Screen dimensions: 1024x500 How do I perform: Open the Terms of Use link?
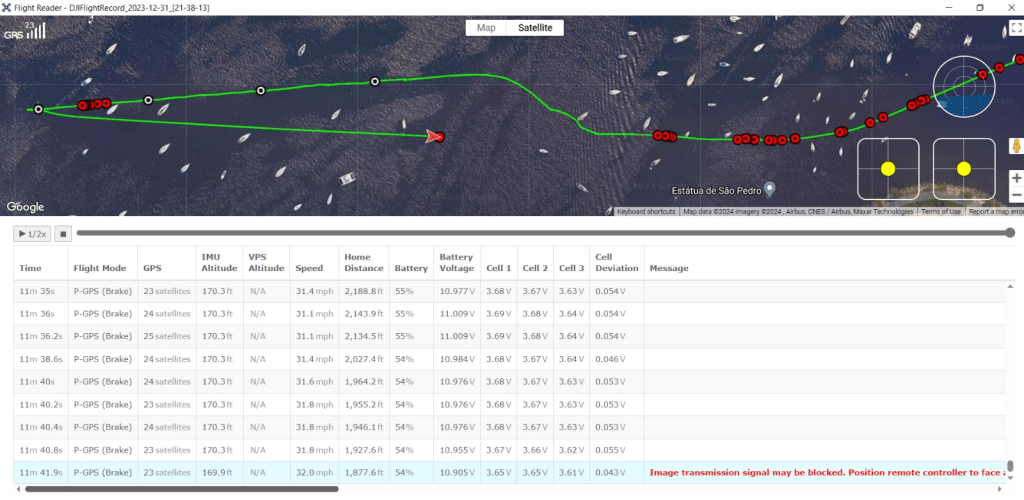tap(941, 212)
